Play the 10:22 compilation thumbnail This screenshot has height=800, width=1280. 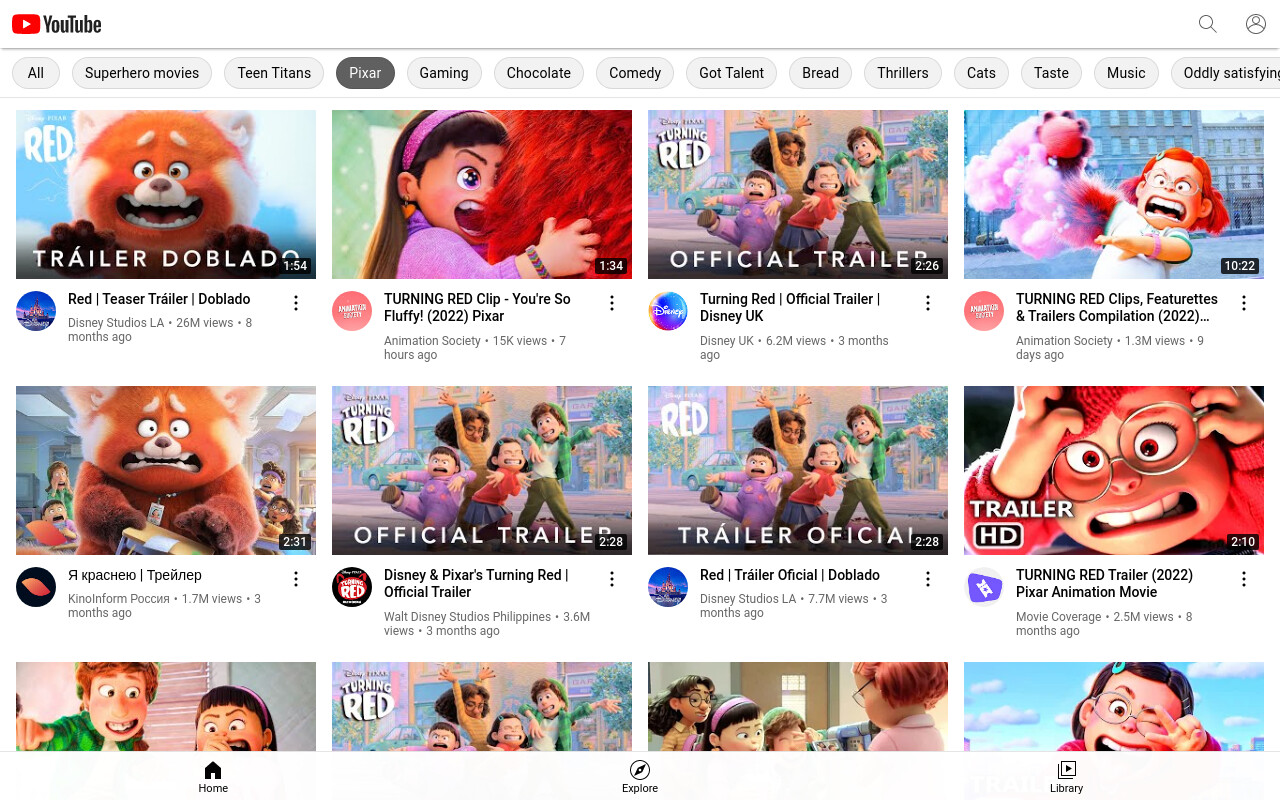point(1114,194)
